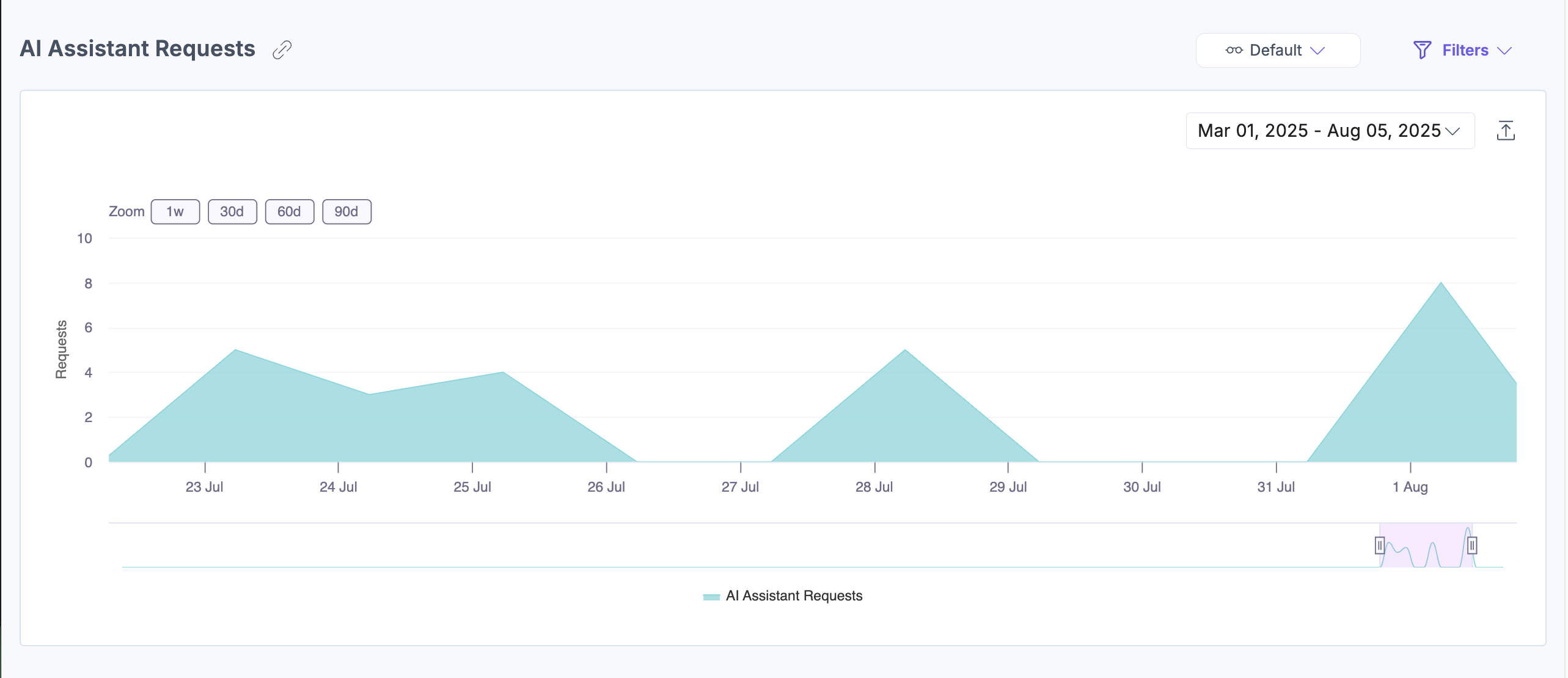Expand the Filters chevron
This screenshot has width=1568, height=678.
click(x=1504, y=51)
